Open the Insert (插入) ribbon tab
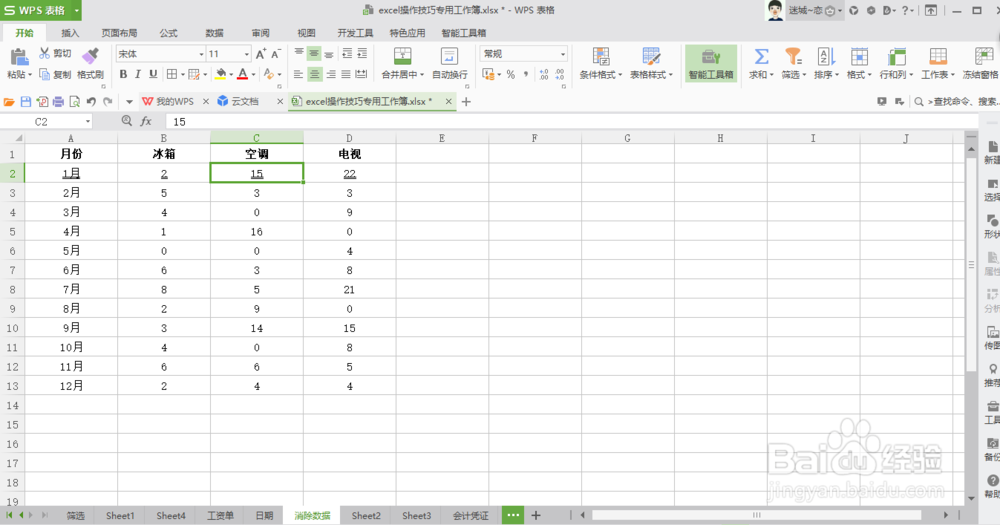This screenshot has height=525, width=1000. tap(70, 33)
